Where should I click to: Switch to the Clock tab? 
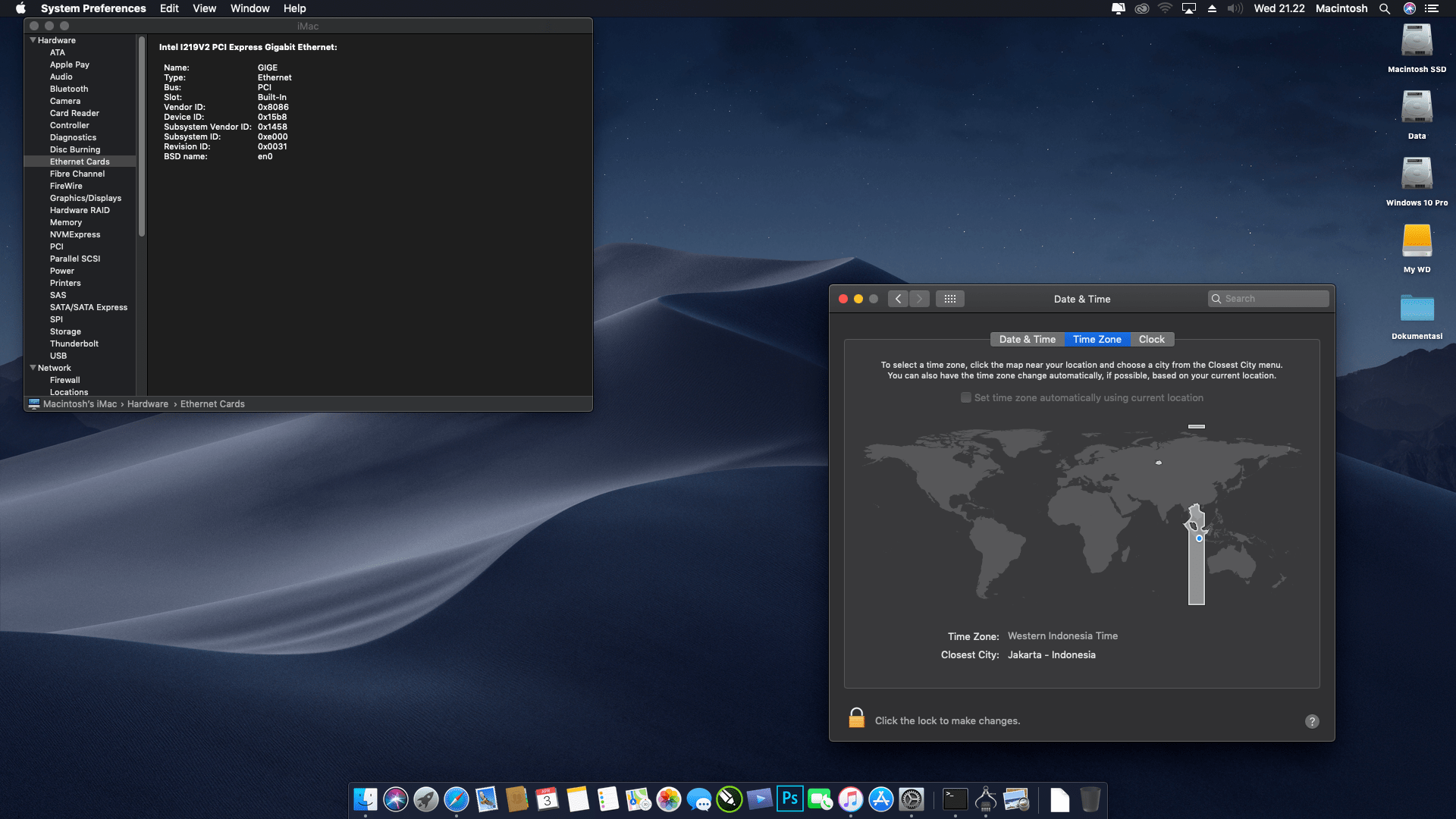tap(1152, 339)
